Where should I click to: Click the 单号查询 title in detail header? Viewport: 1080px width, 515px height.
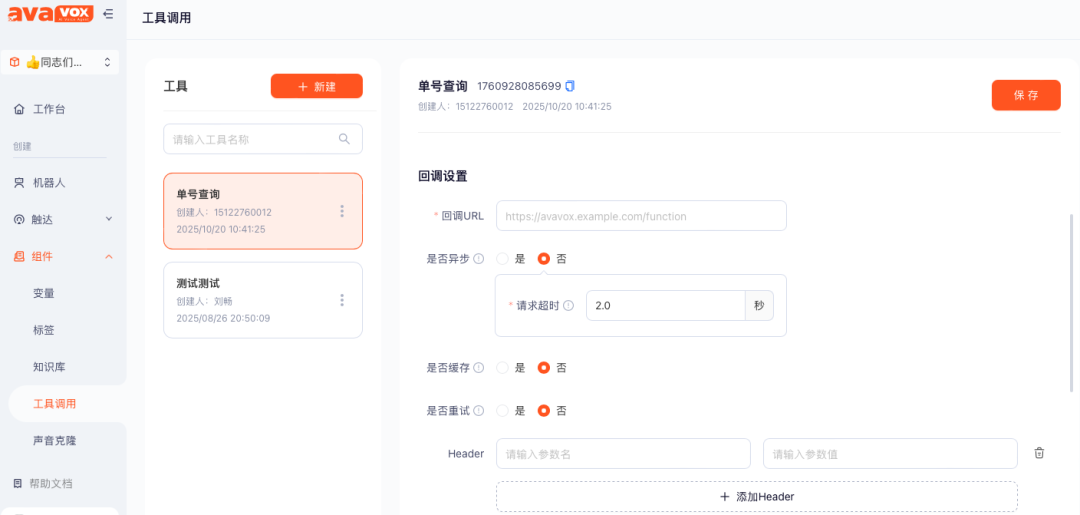click(x=443, y=86)
